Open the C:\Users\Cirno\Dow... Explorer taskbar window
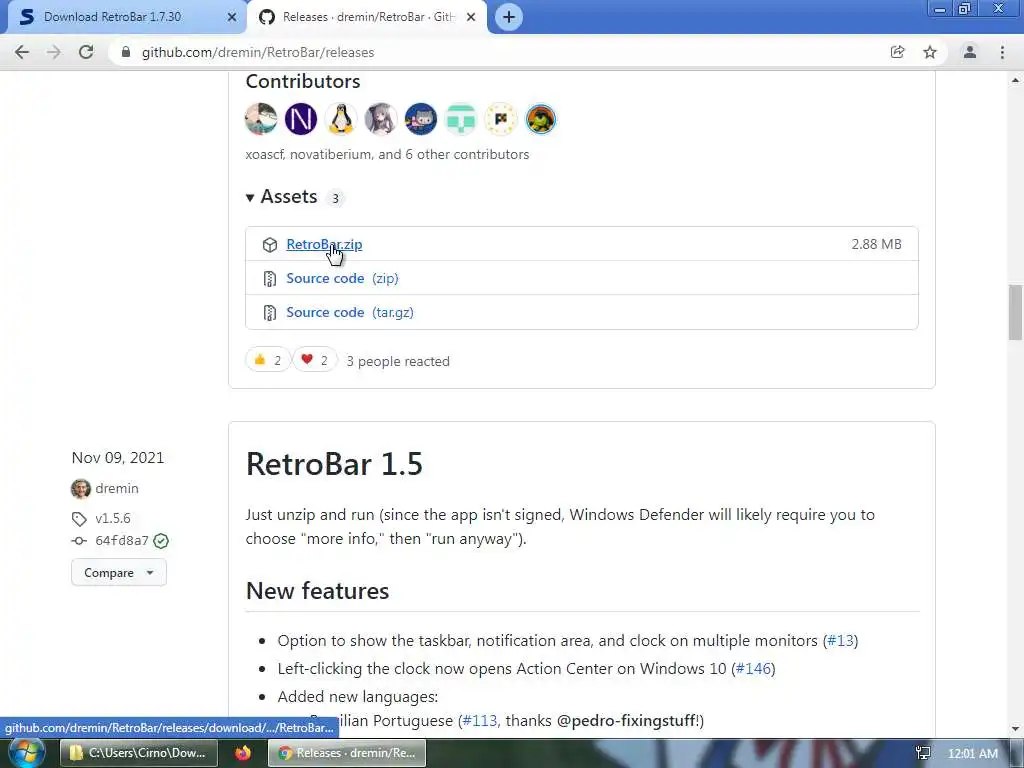 (140, 753)
